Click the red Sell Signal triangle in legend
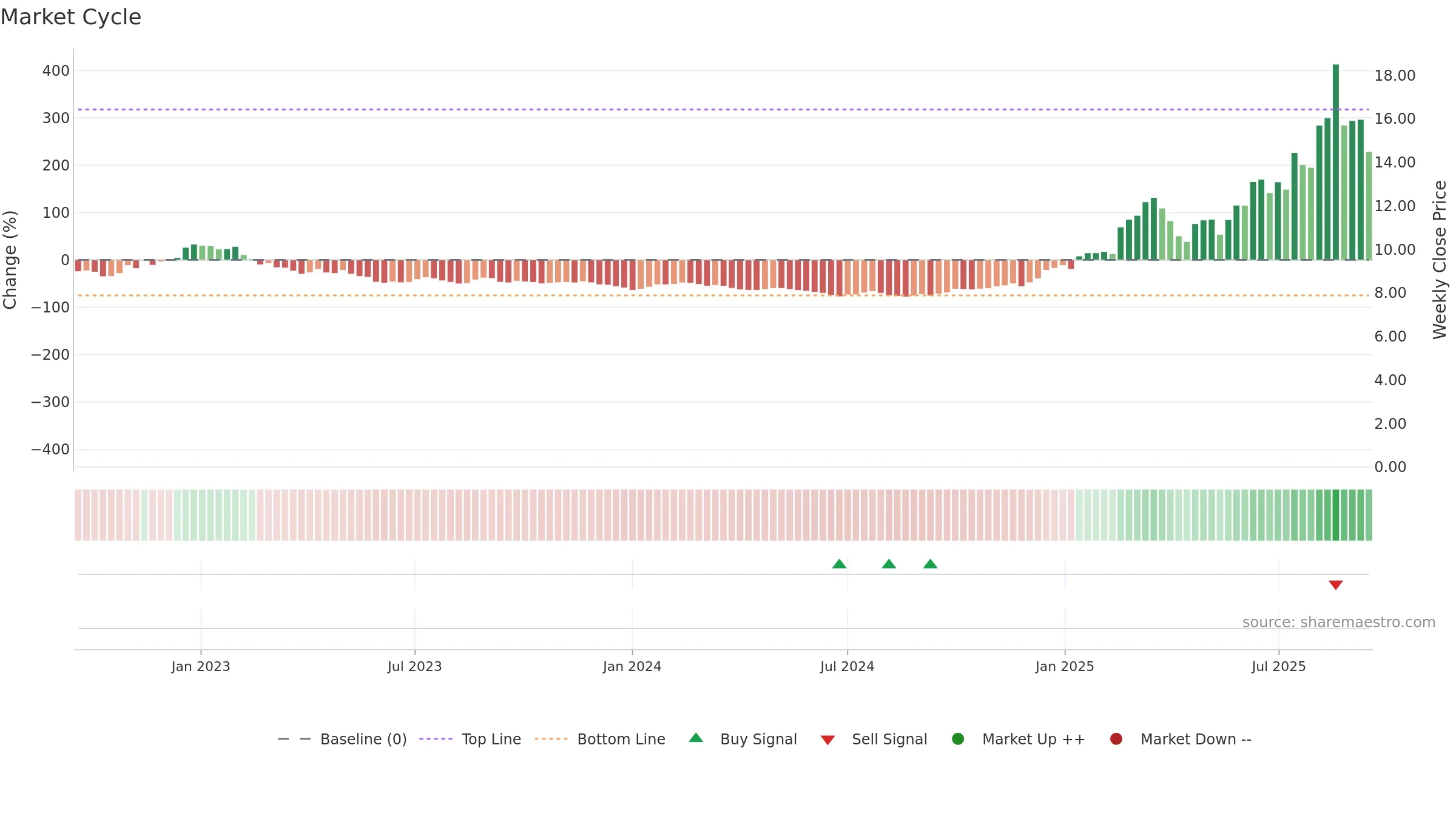The image size is (1456, 819). coord(827,740)
